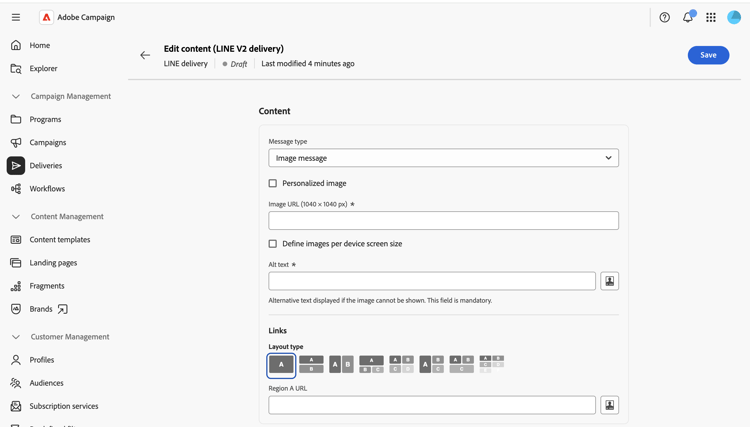This screenshot has height=427, width=750.
Task: Open the Message type dropdown
Action: click(443, 158)
